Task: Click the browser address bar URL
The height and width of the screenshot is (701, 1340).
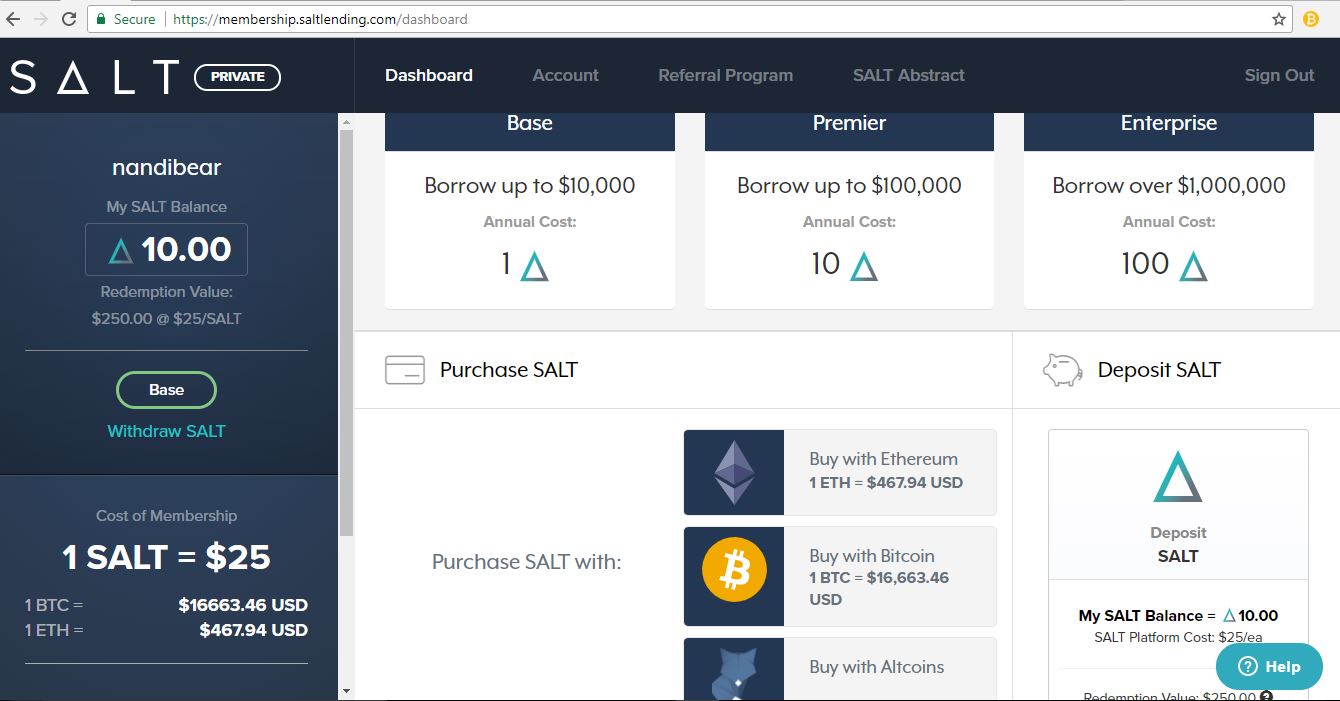Action: click(320, 19)
